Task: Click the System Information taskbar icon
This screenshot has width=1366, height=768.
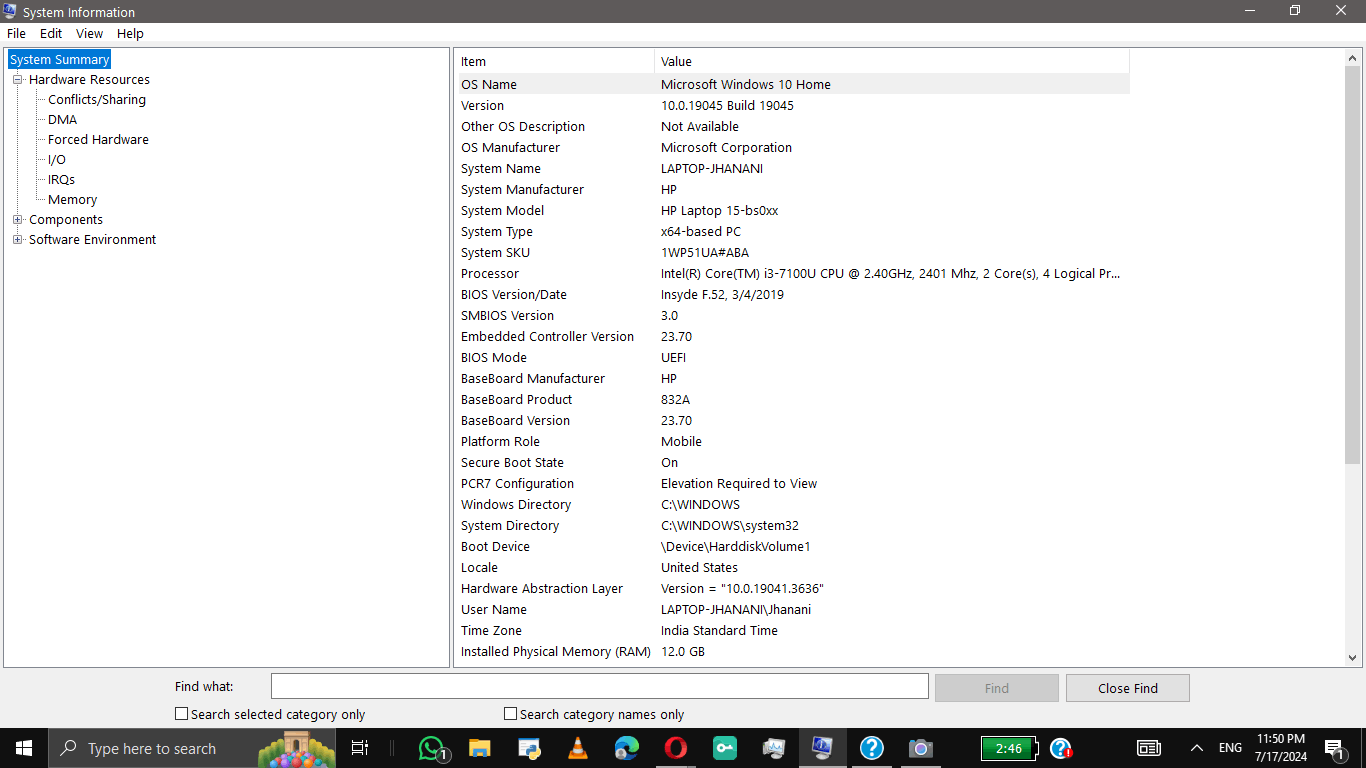Action: coord(822,748)
